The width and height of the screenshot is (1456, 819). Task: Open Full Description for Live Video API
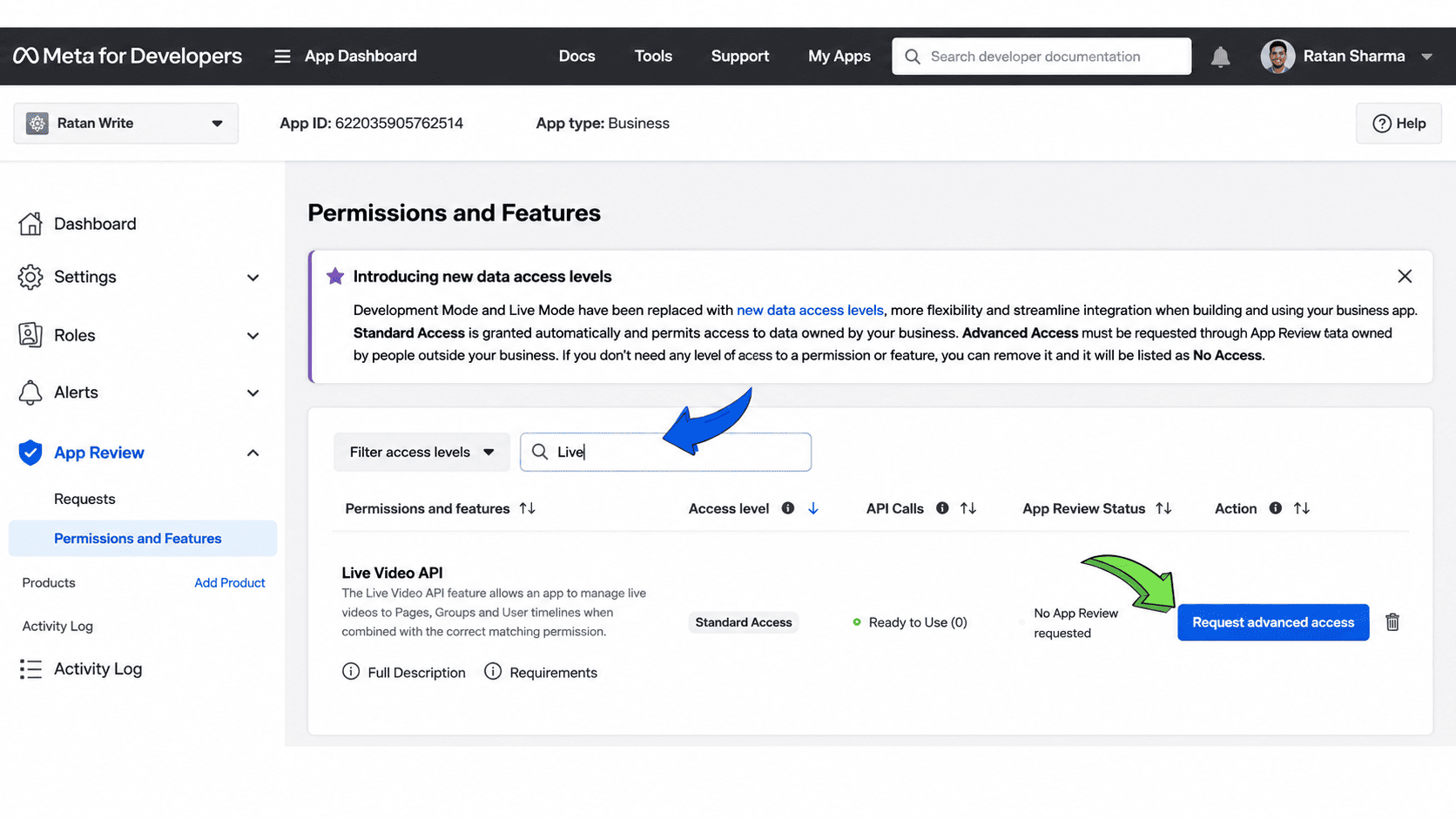click(x=404, y=672)
